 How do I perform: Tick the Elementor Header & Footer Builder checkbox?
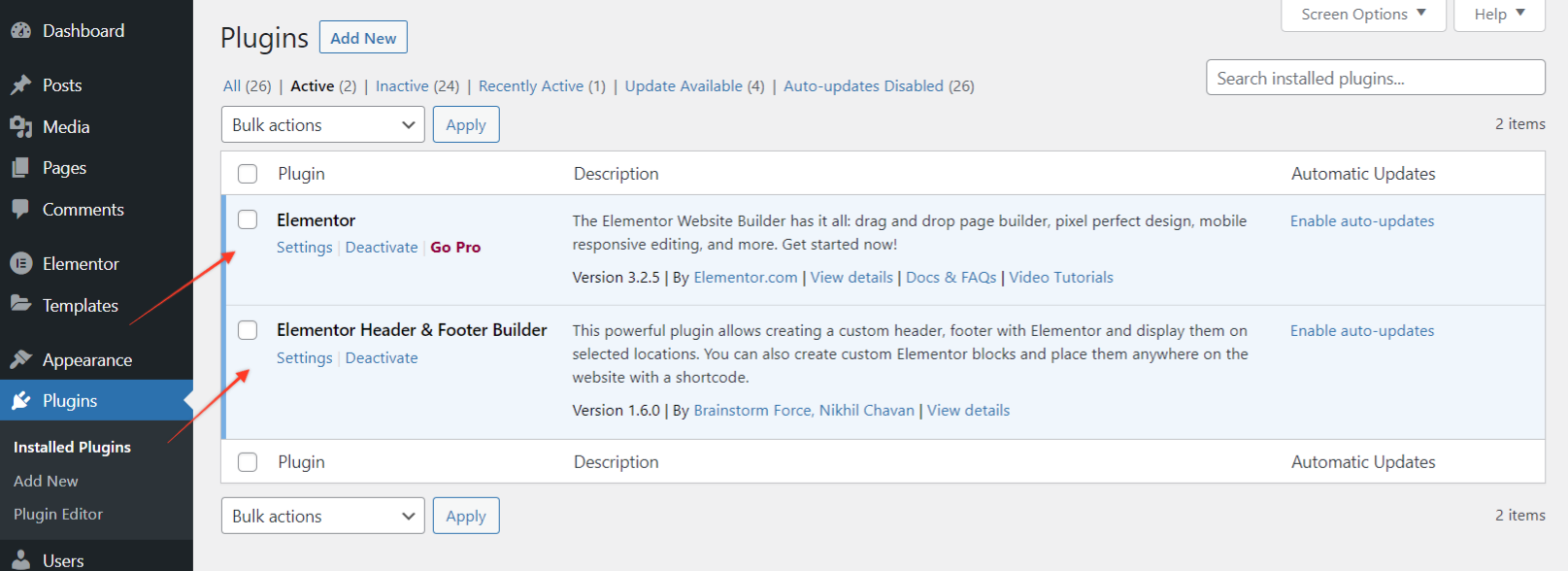(x=248, y=330)
